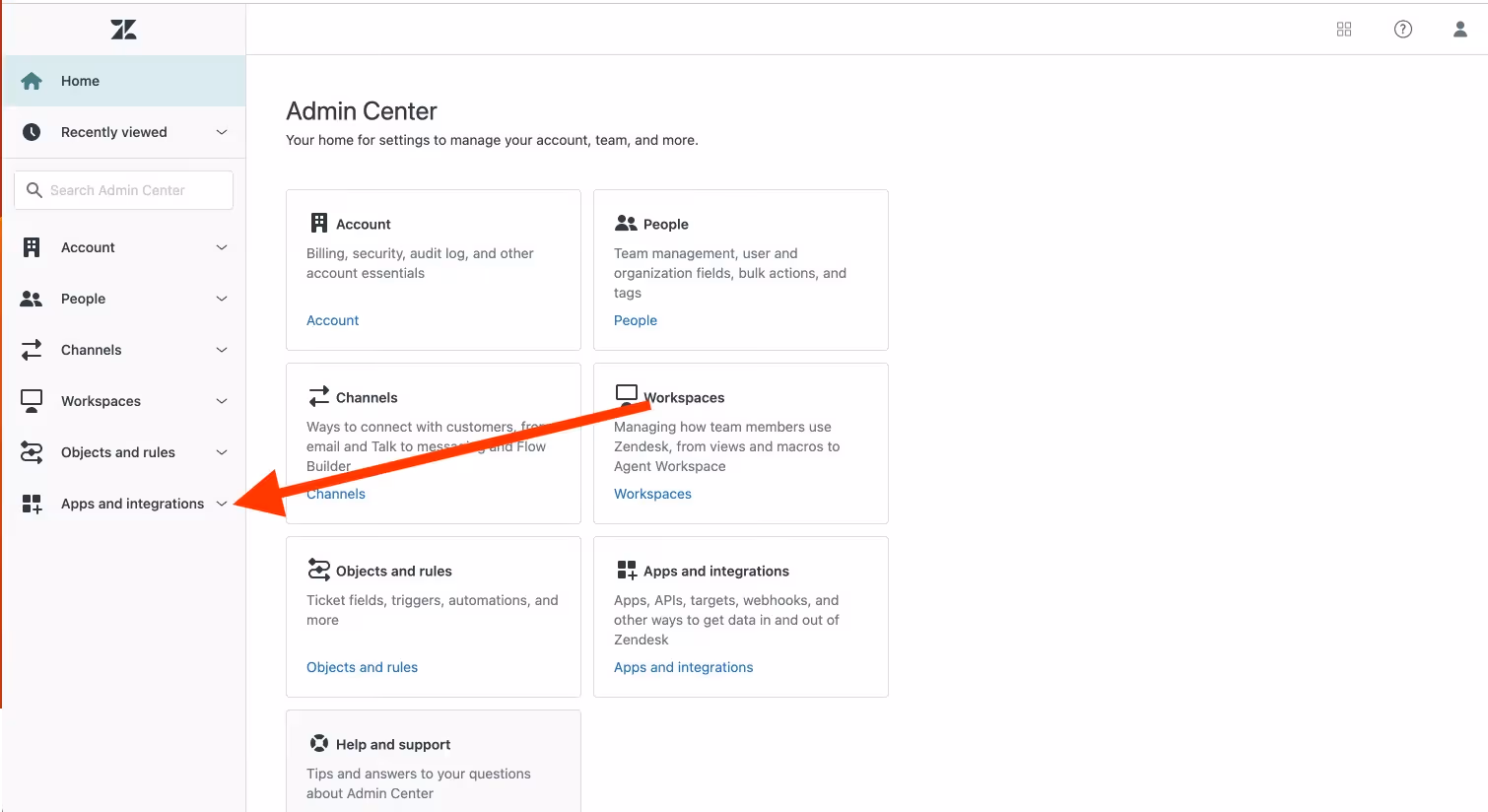Click the magnifier icon in the search box

34,190
